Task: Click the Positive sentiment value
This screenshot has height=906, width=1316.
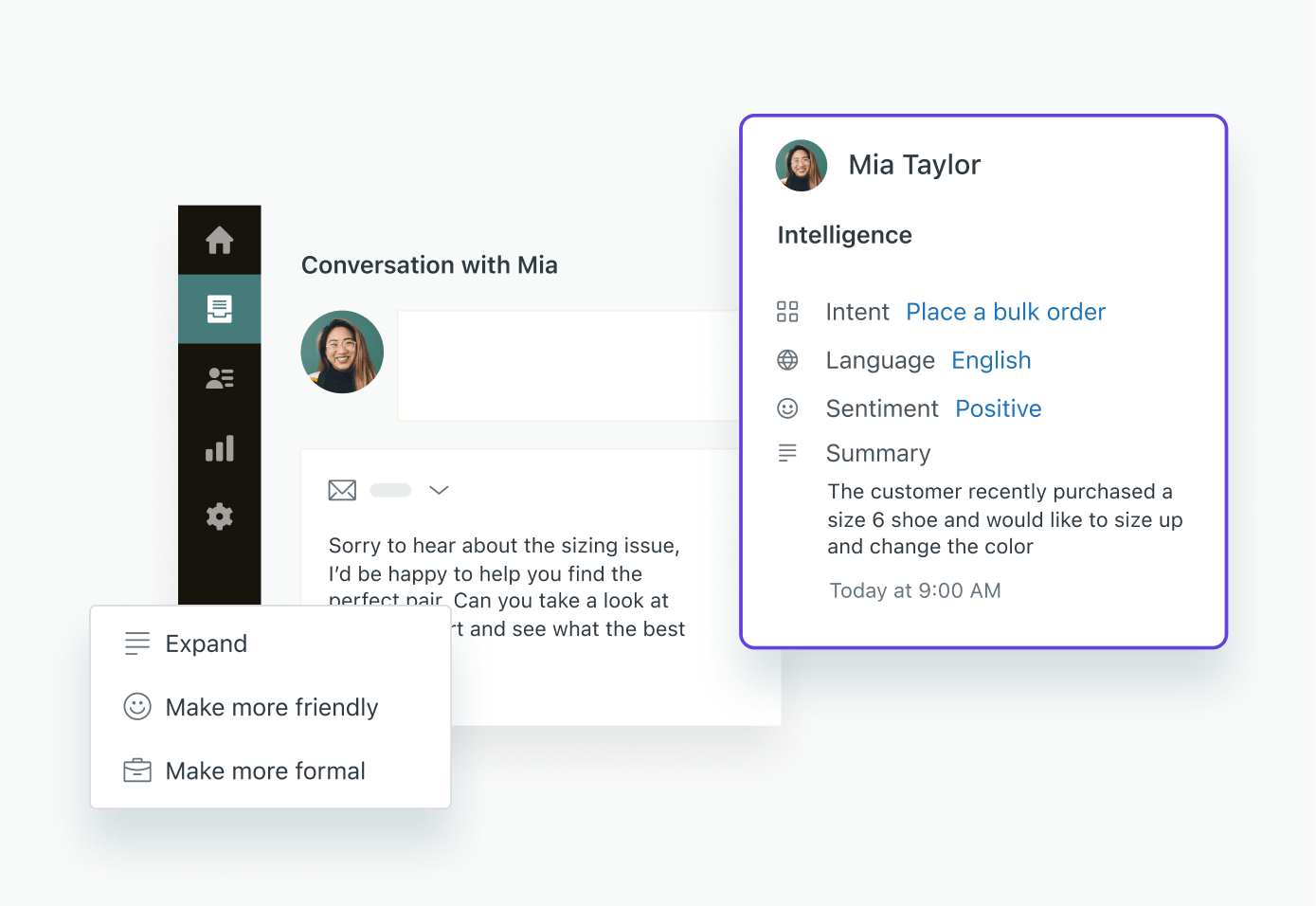Action: (998, 408)
